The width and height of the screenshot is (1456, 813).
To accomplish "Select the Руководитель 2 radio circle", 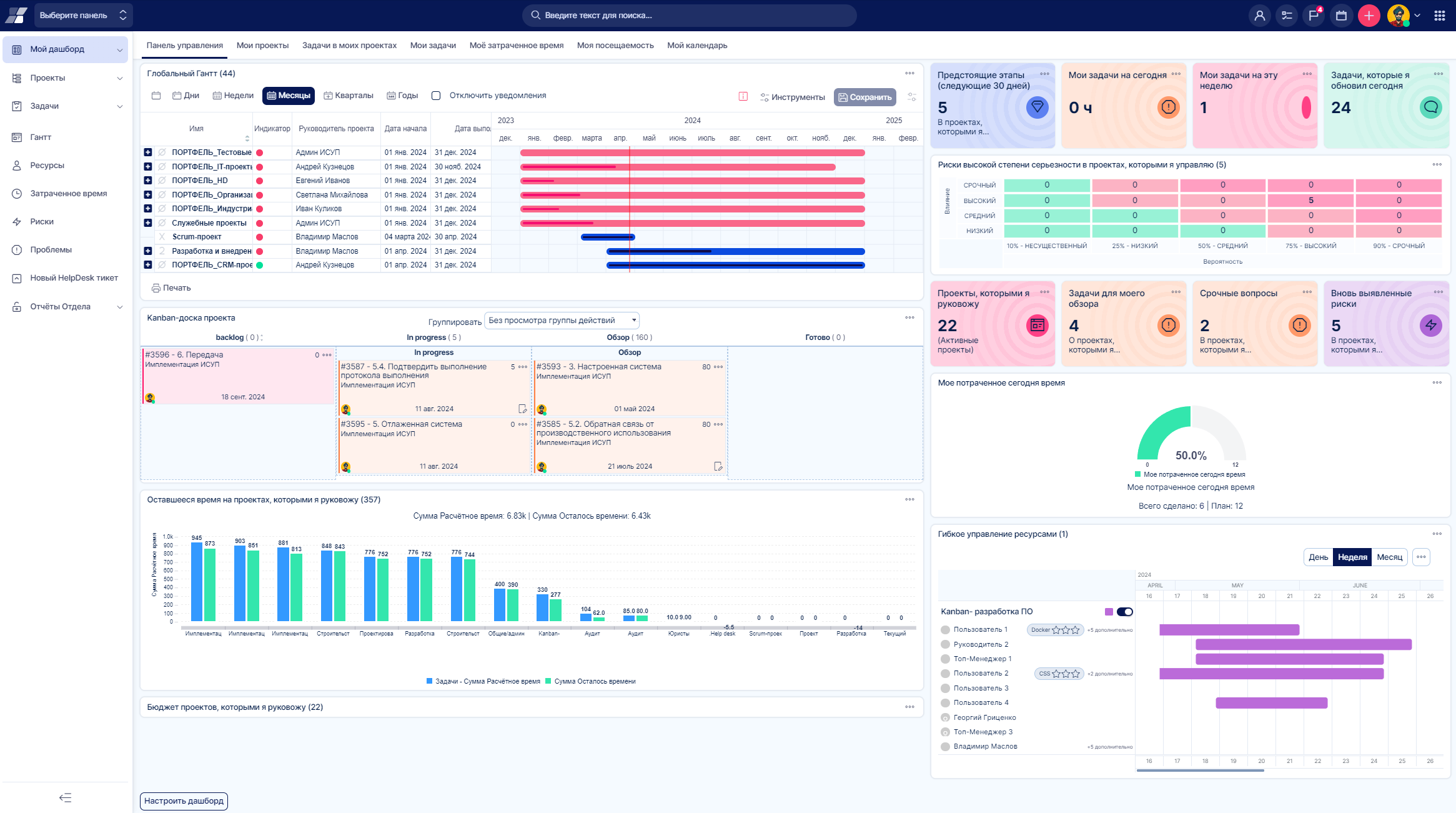I will pos(945,644).
